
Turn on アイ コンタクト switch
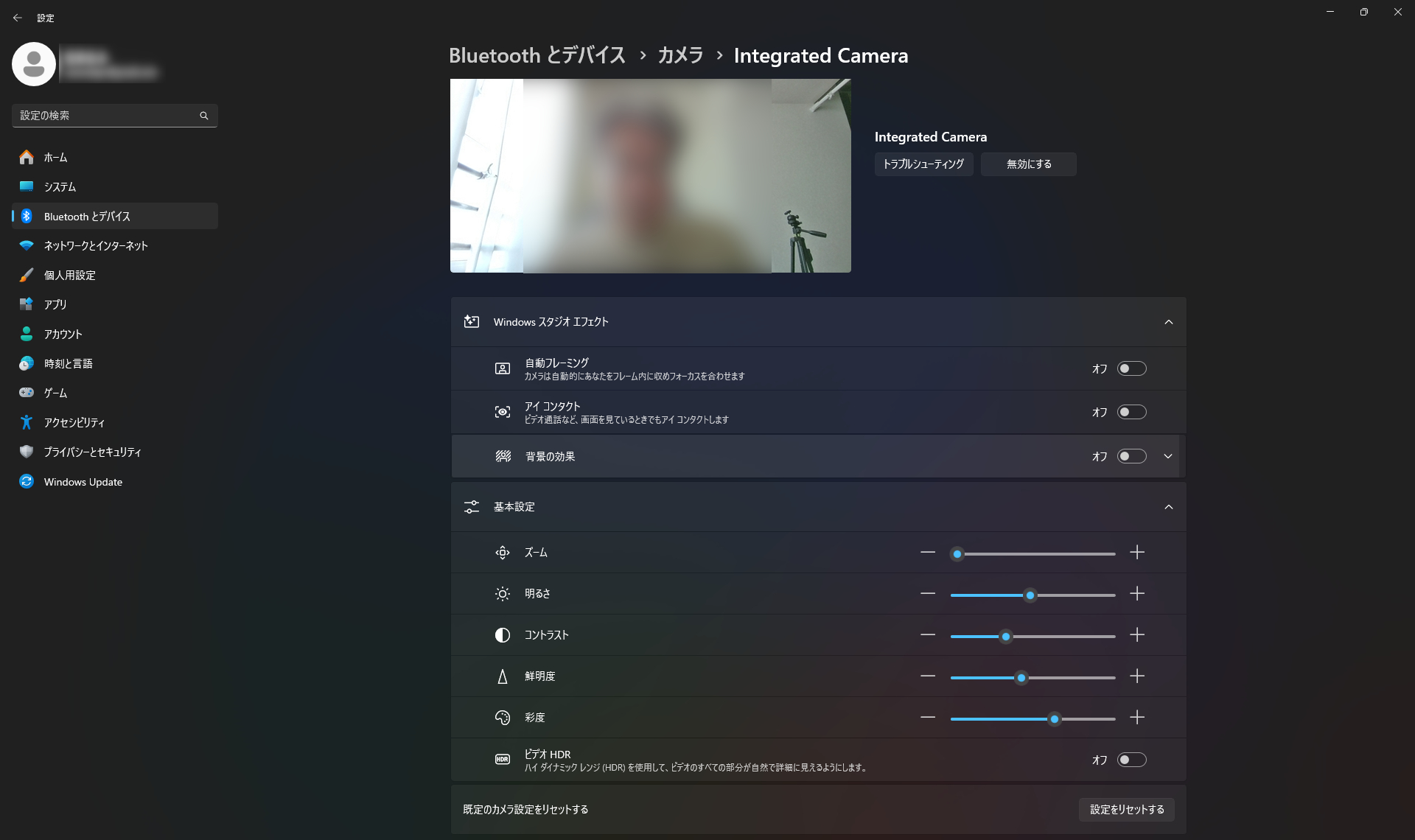1133,412
